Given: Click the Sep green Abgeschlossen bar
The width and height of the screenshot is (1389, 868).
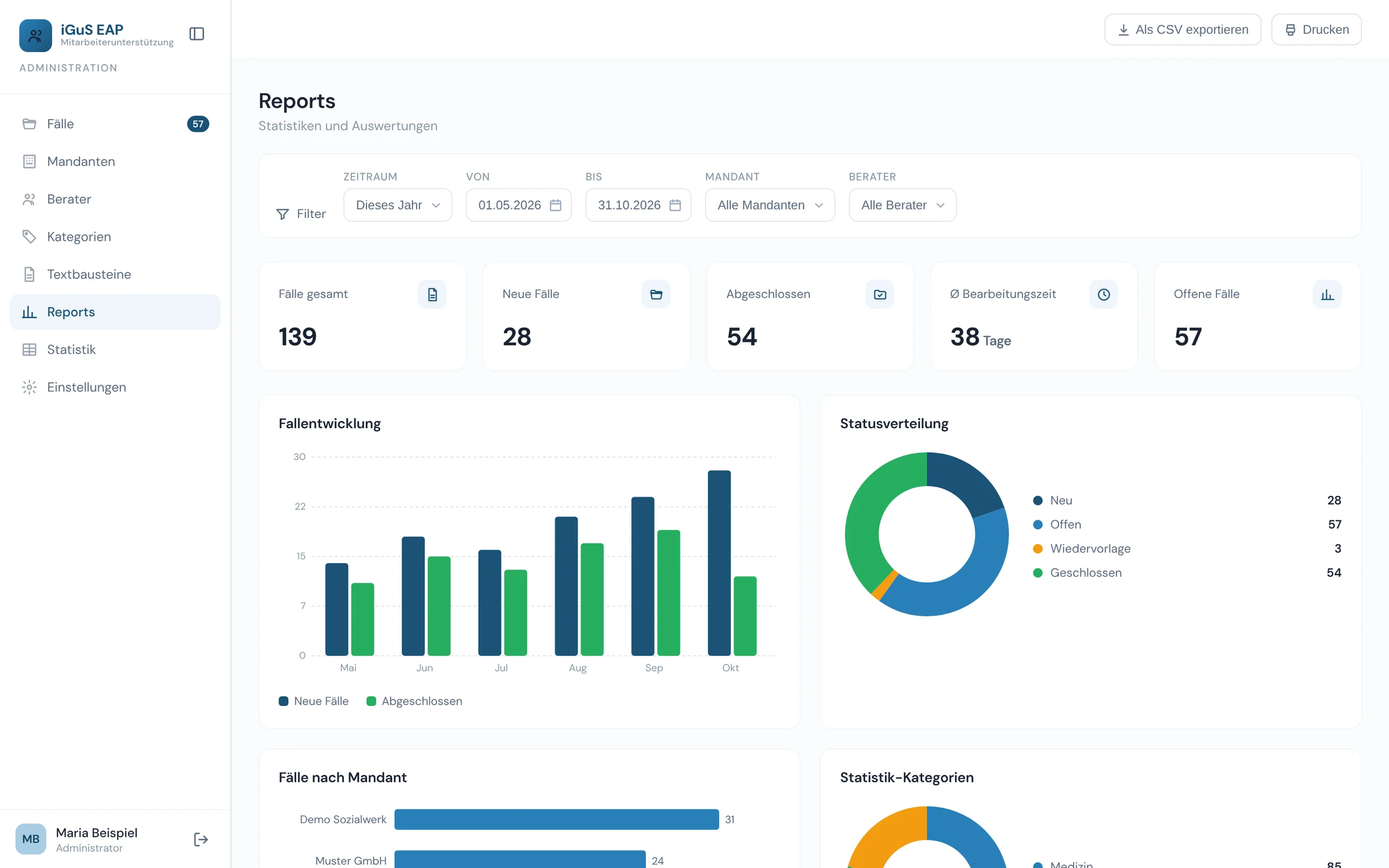Looking at the screenshot, I should (x=668, y=593).
